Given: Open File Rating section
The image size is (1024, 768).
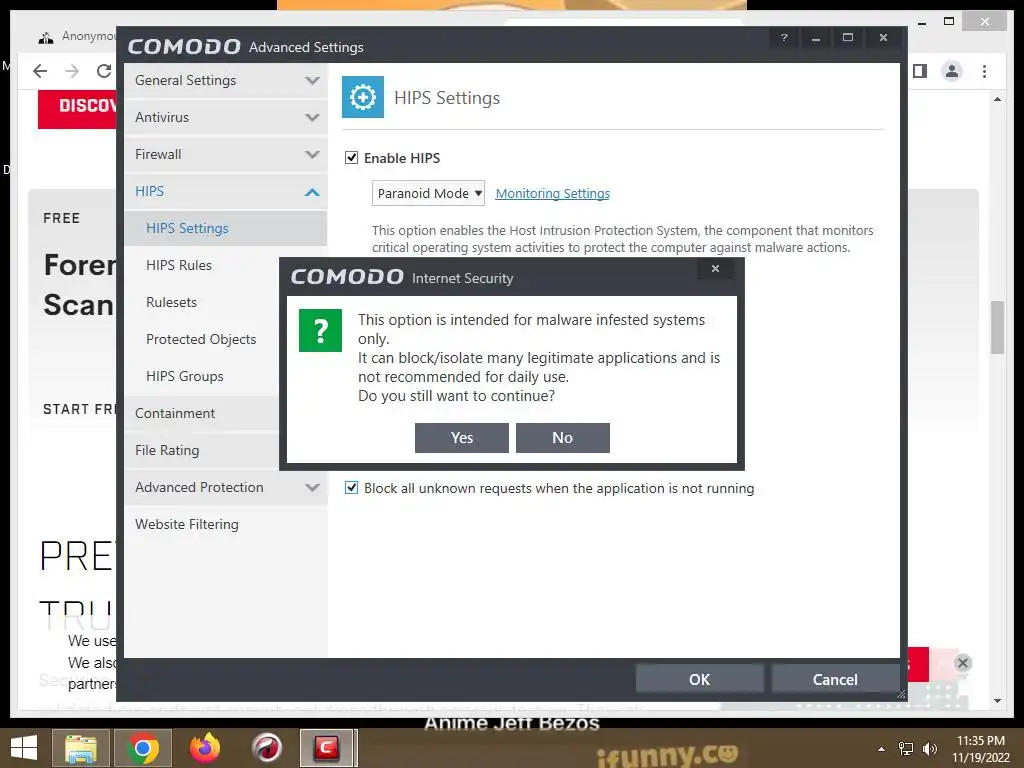Looking at the screenshot, I should point(167,451).
